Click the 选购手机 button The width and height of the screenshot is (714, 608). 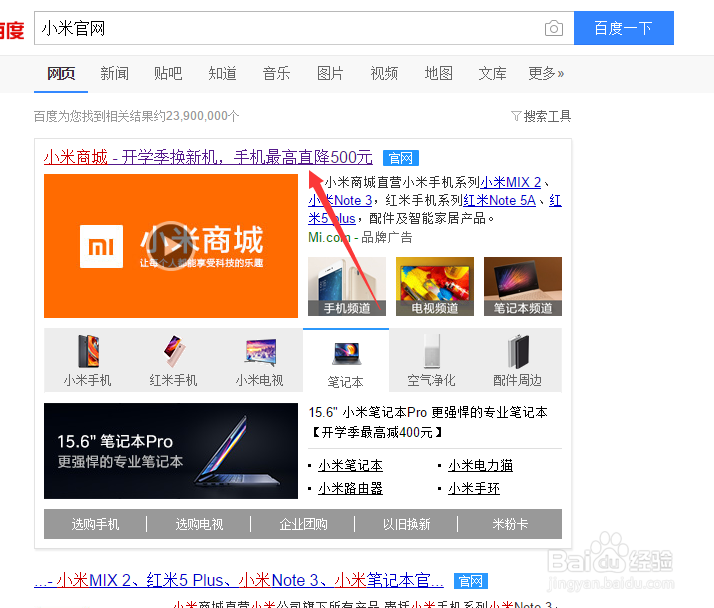coord(95,524)
